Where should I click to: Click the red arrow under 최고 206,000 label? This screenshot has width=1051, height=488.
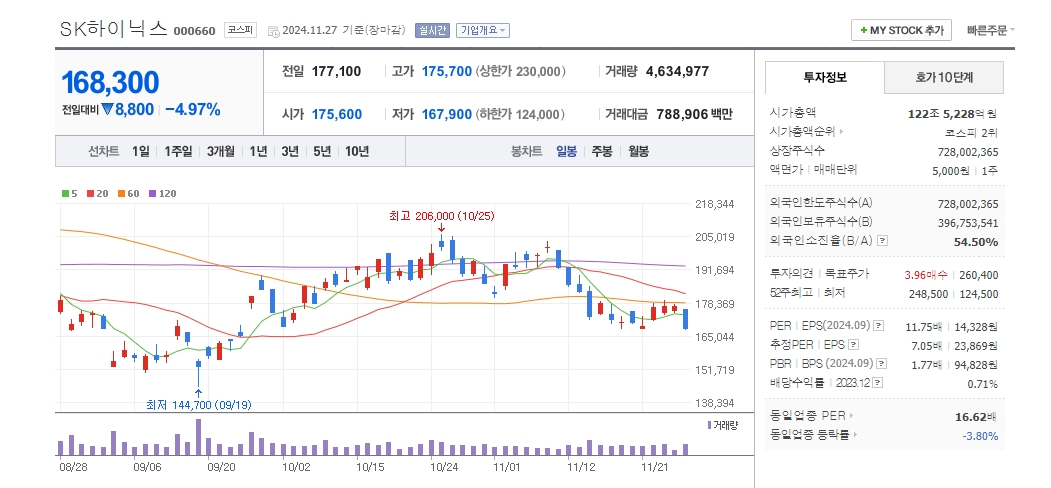441,229
